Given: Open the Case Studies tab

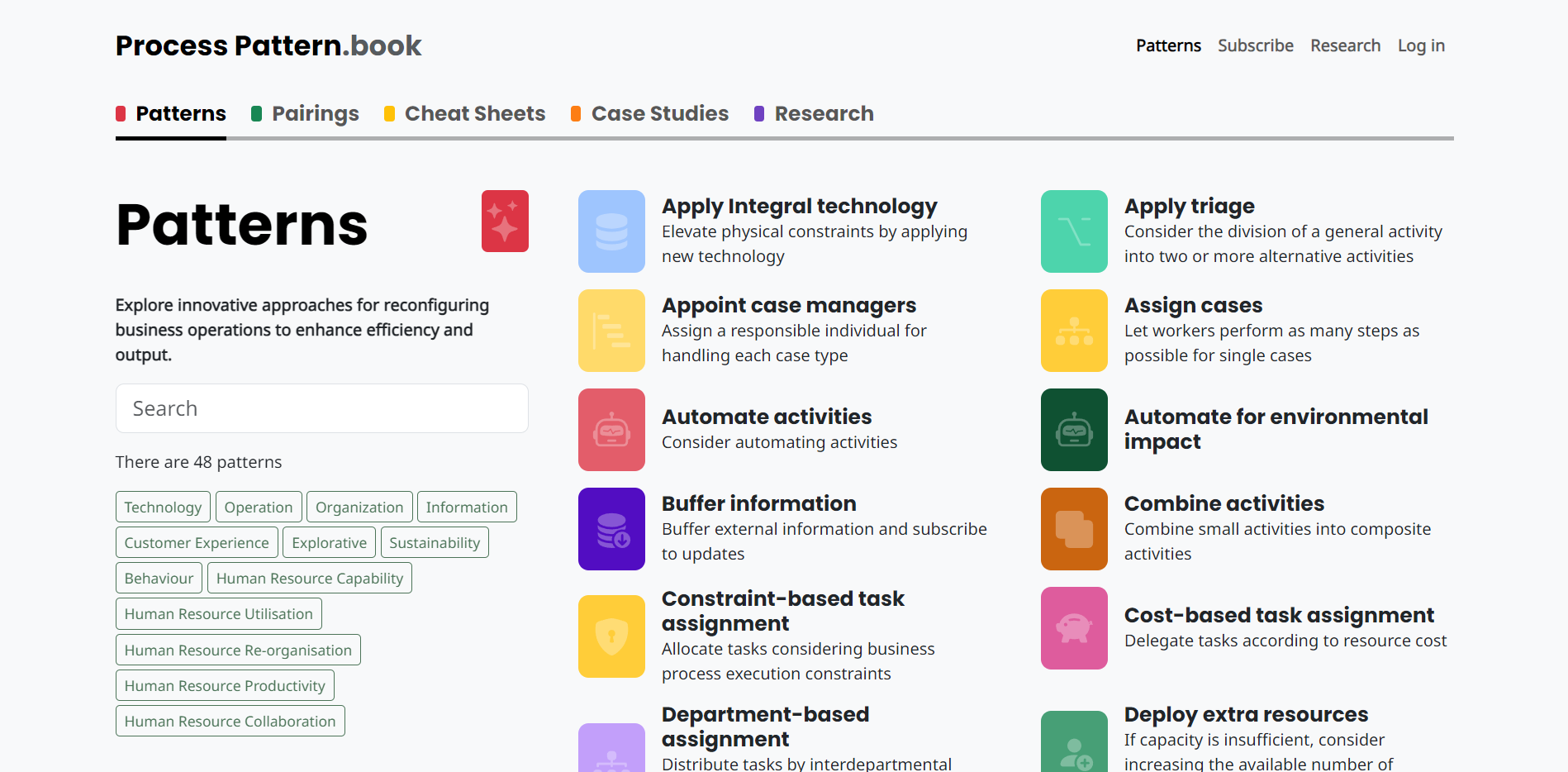Looking at the screenshot, I should 658,113.
